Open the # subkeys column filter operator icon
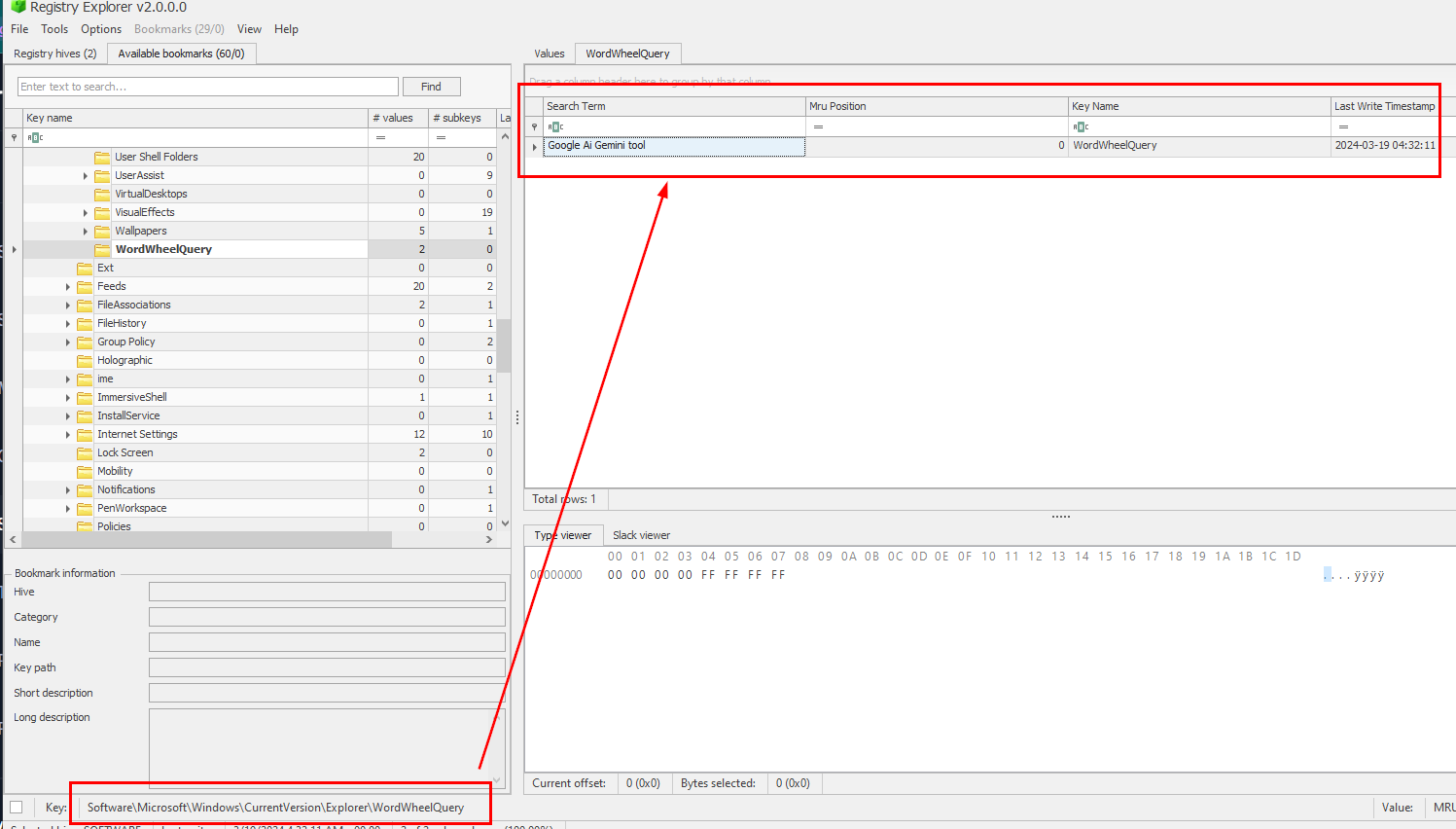 [441, 137]
